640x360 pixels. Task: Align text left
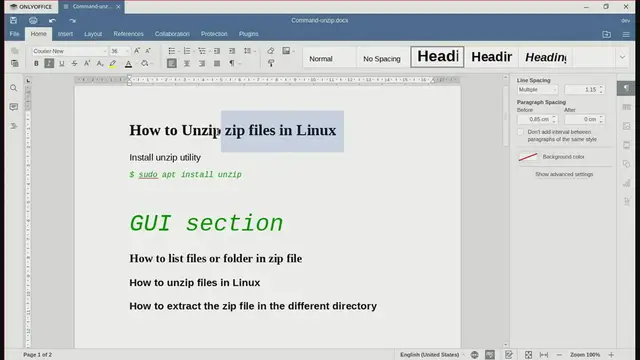[x=172, y=63]
